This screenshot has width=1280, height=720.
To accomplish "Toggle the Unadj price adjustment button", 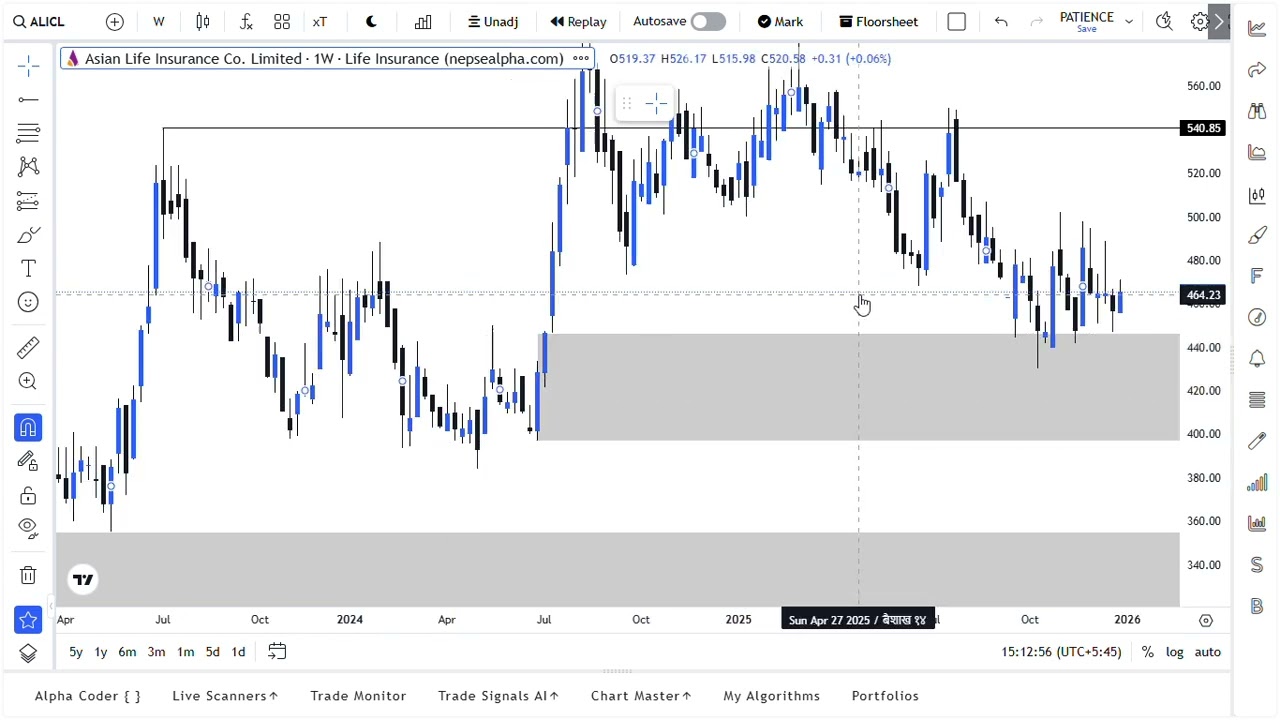I will (493, 21).
